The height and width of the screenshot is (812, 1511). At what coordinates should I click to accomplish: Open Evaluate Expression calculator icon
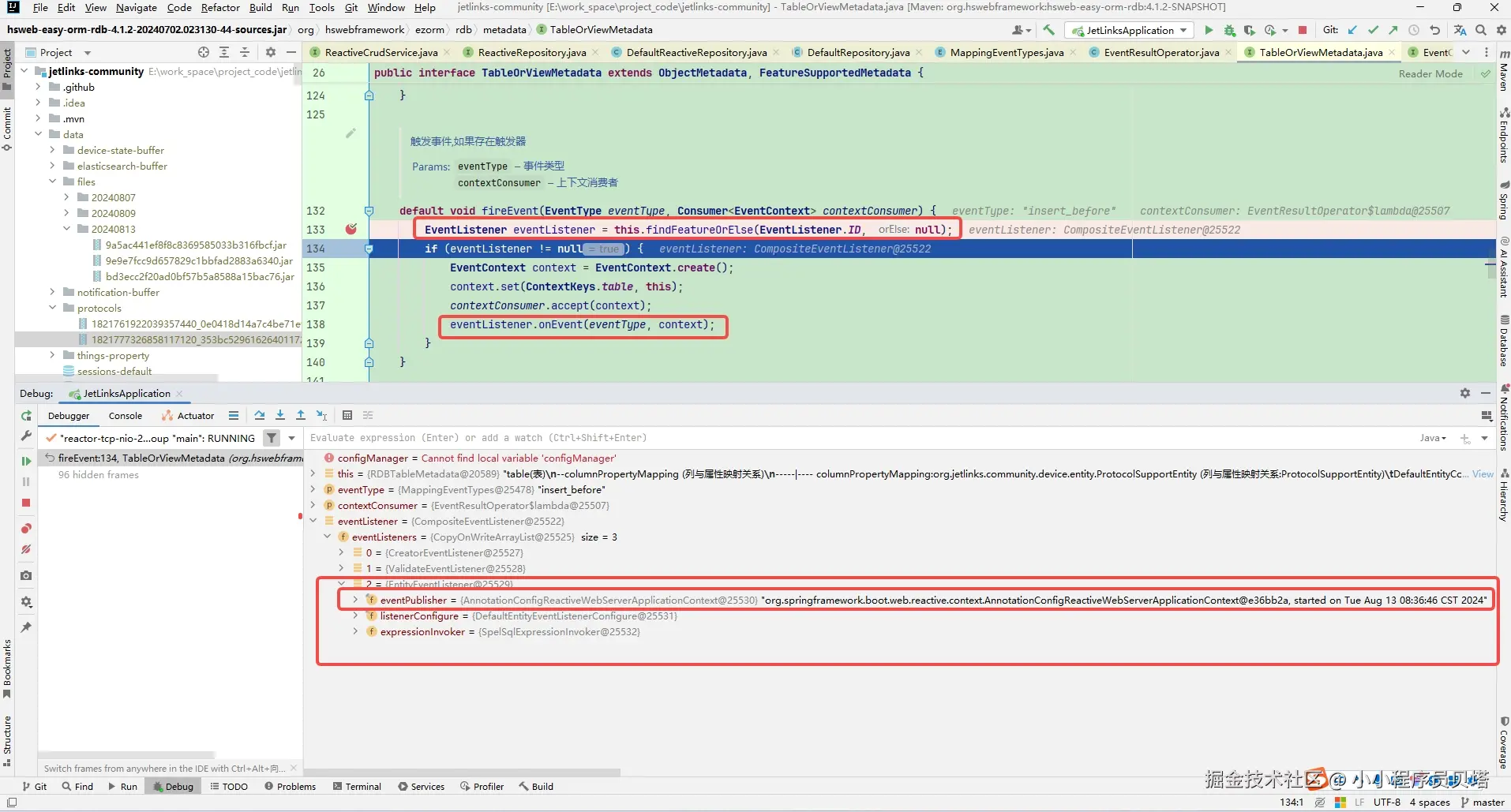(x=347, y=415)
